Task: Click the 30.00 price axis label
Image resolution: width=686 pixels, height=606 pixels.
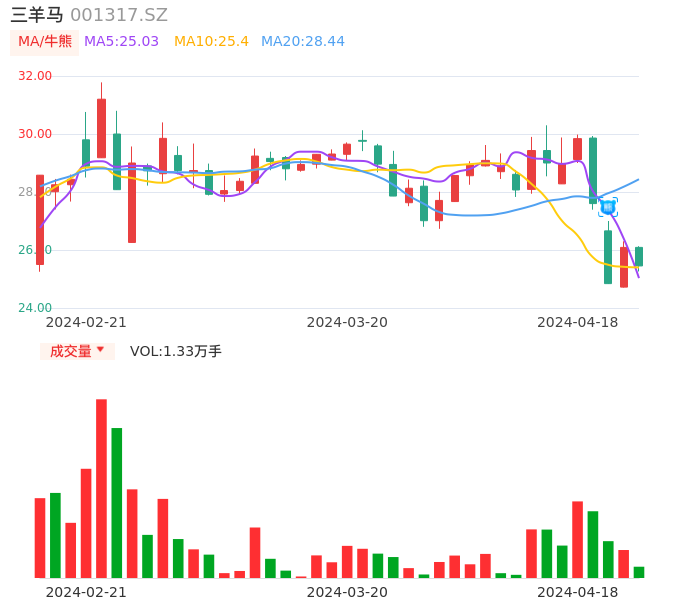Action: 35,134
